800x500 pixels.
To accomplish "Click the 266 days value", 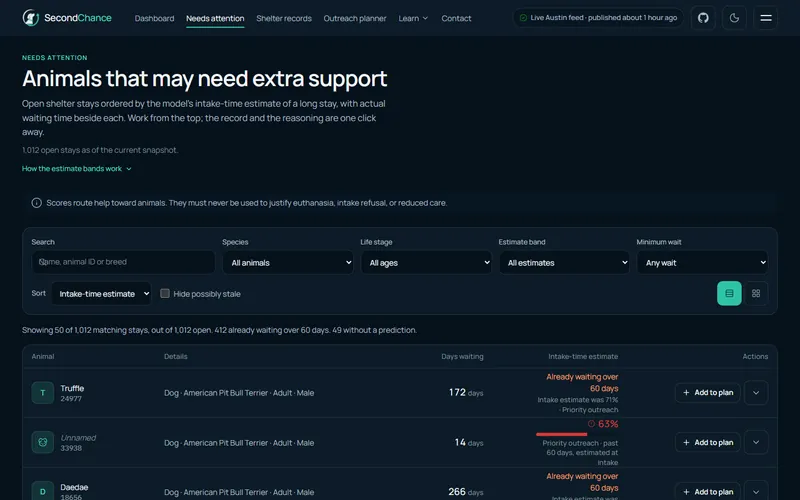I will (466, 492).
